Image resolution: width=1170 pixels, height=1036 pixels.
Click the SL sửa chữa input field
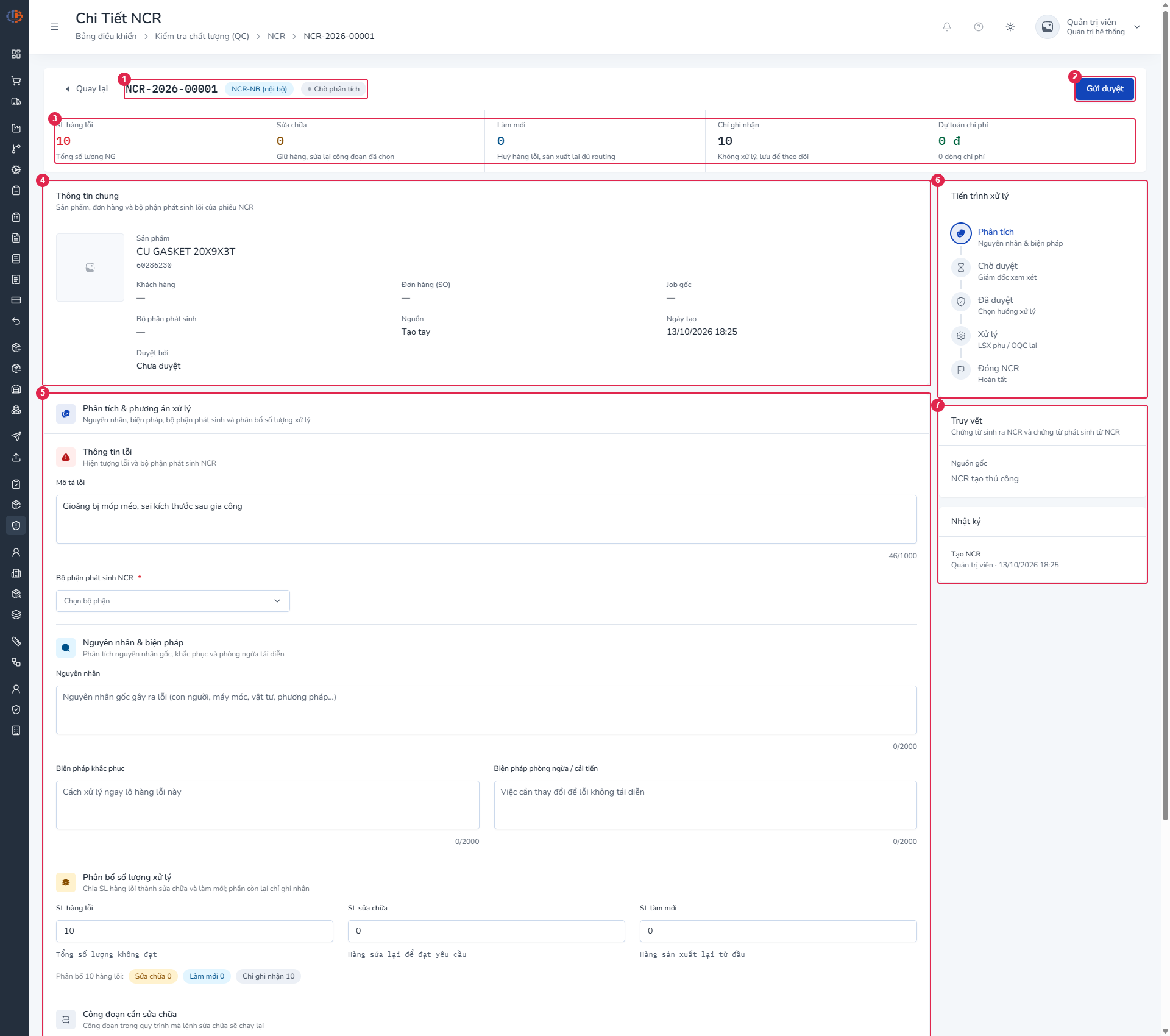(486, 931)
